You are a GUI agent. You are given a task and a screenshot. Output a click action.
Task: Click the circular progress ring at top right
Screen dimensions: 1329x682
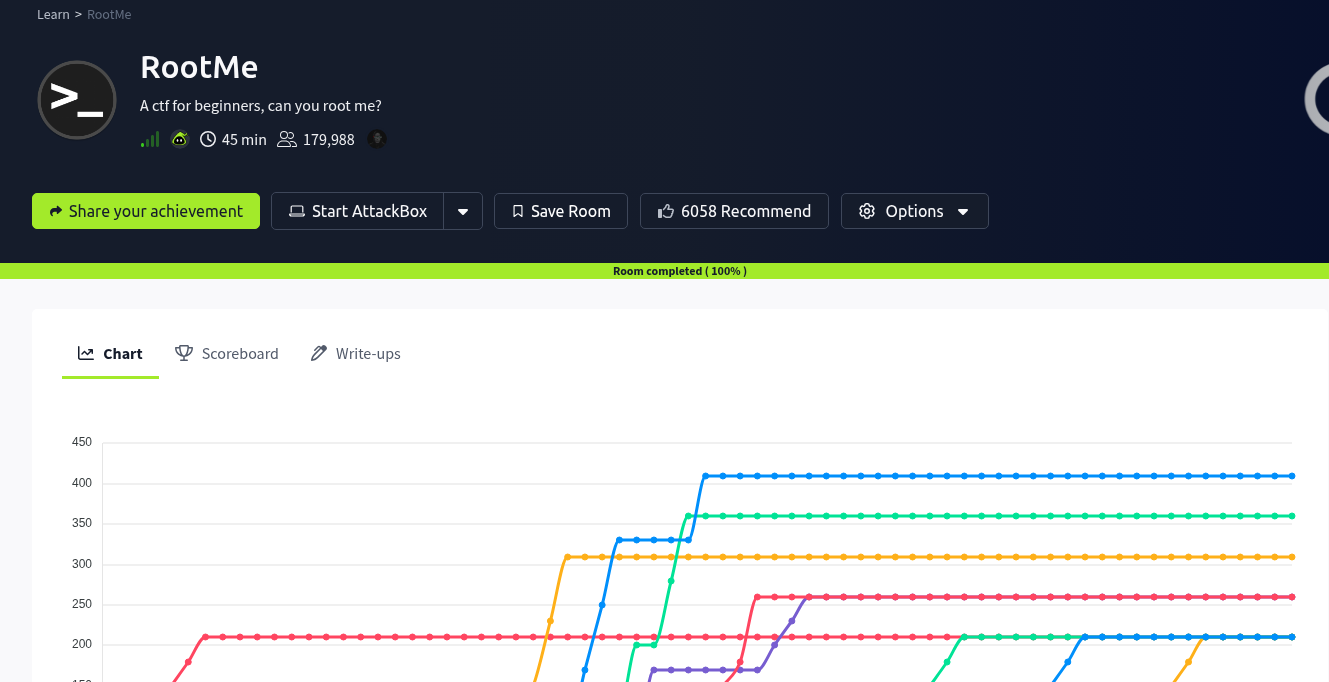click(1319, 99)
